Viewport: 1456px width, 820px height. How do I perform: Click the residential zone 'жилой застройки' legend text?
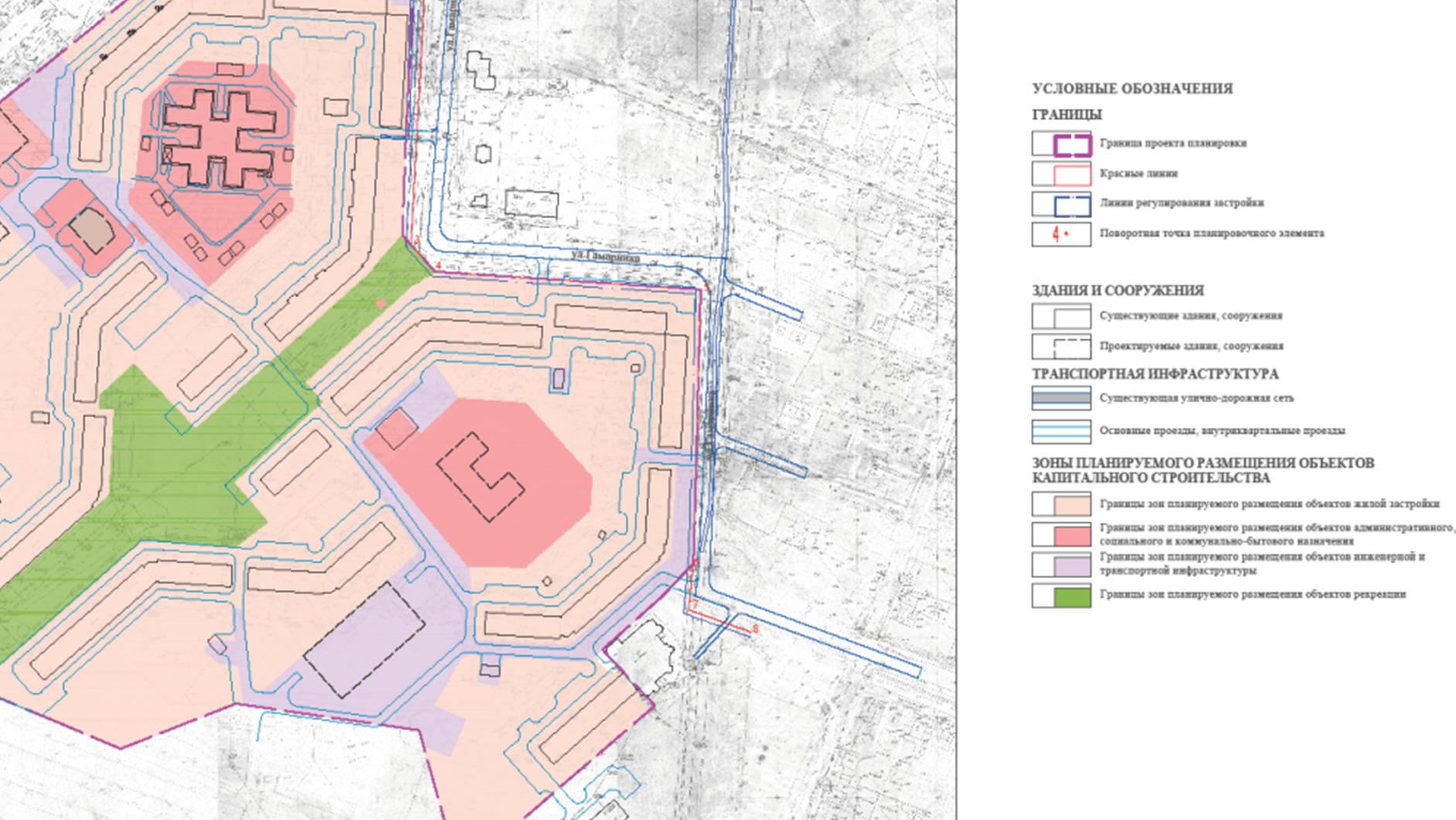[1270, 504]
